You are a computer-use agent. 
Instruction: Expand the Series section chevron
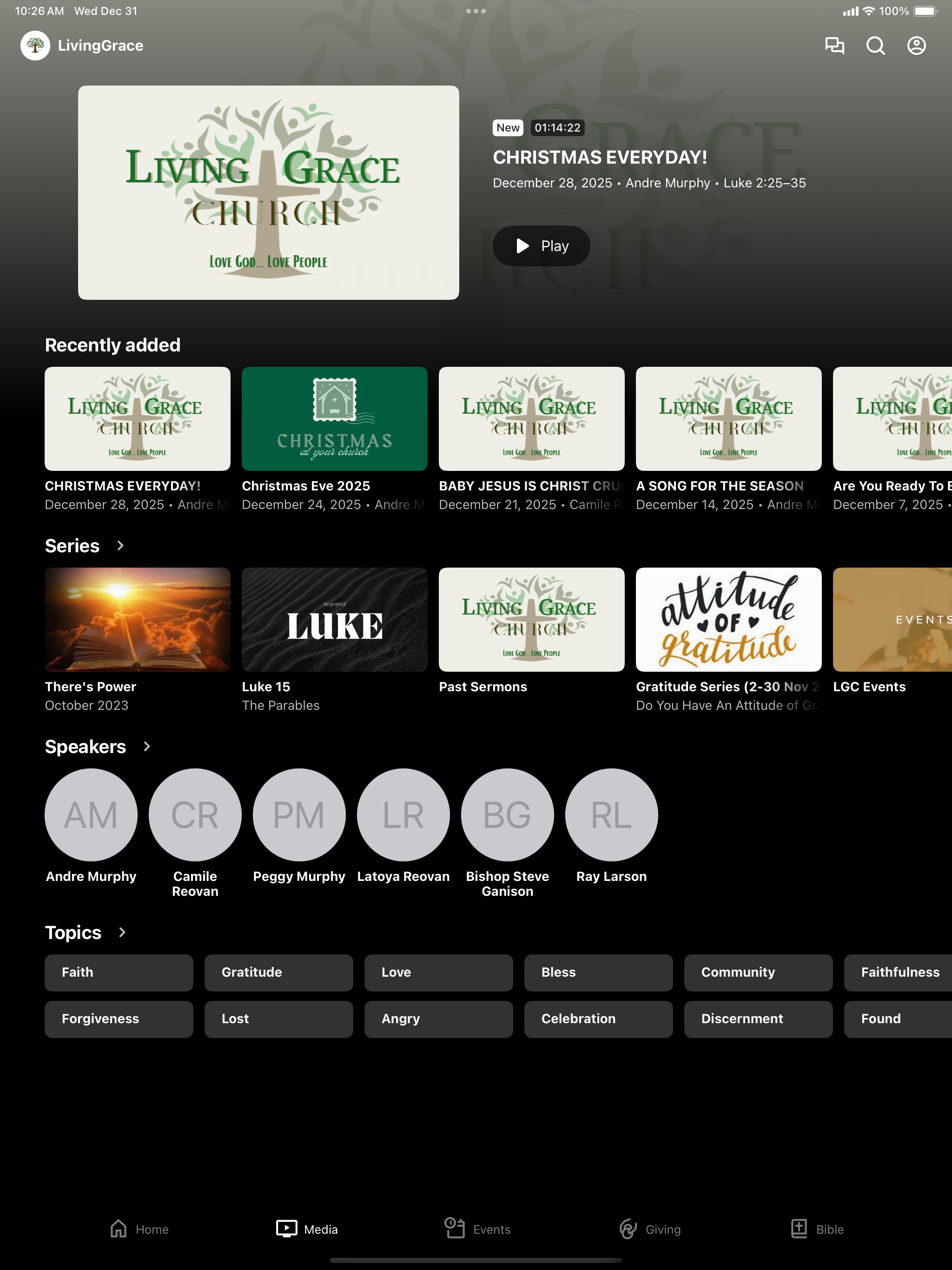(120, 545)
